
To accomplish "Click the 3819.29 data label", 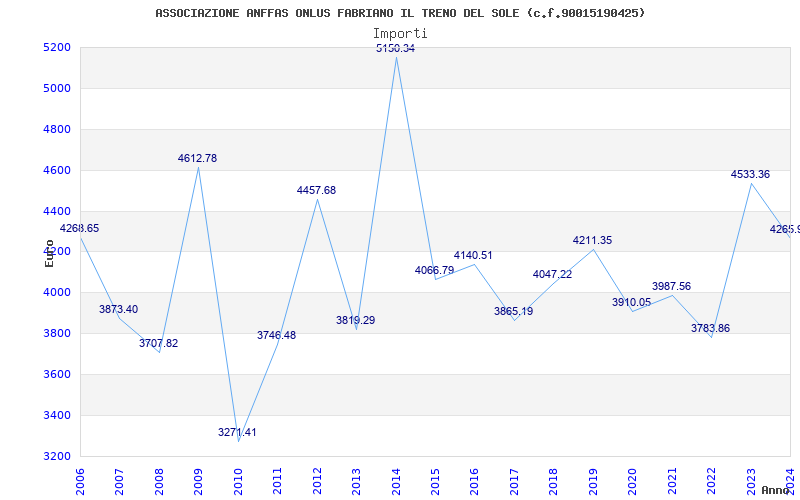I will 356,320.
